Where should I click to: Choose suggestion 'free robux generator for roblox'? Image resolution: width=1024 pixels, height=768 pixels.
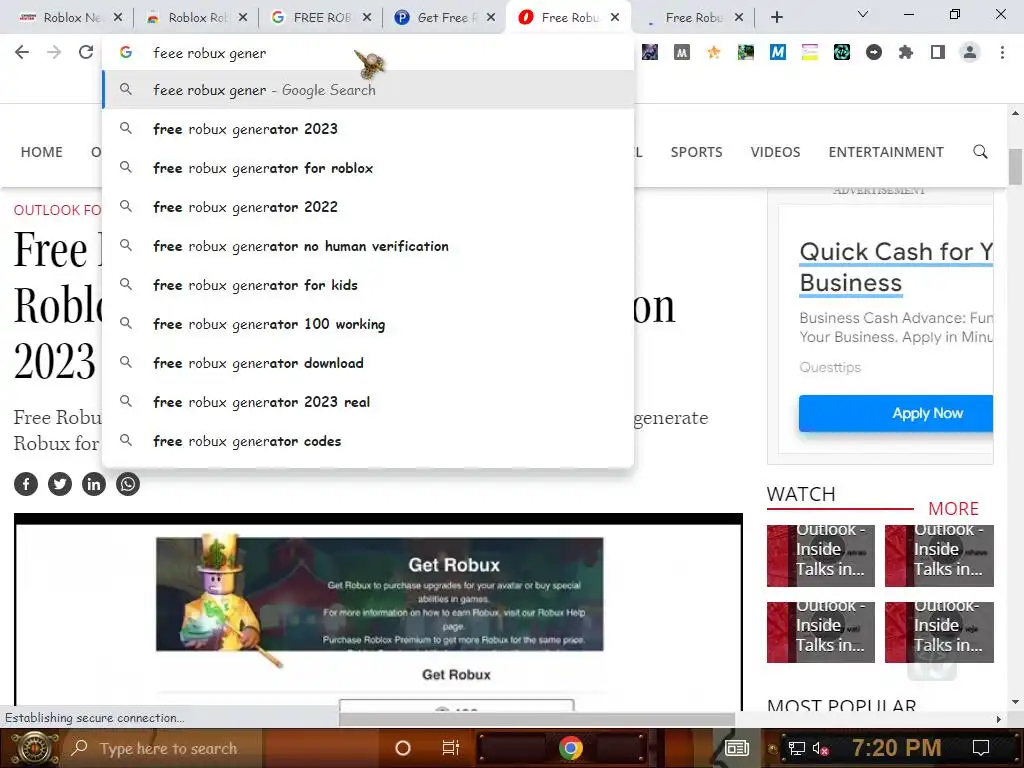(368, 168)
